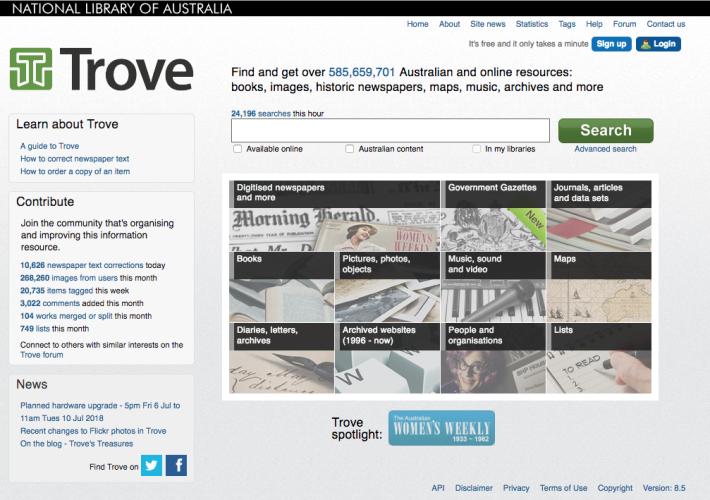710x500 pixels.
Task: Open A guide to Trove link
Action: [x=49, y=146]
